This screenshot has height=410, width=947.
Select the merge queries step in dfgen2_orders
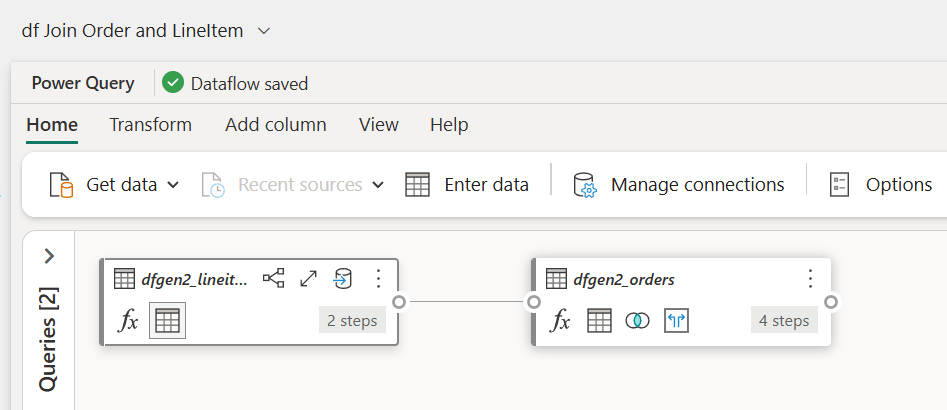(x=637, y=320)
